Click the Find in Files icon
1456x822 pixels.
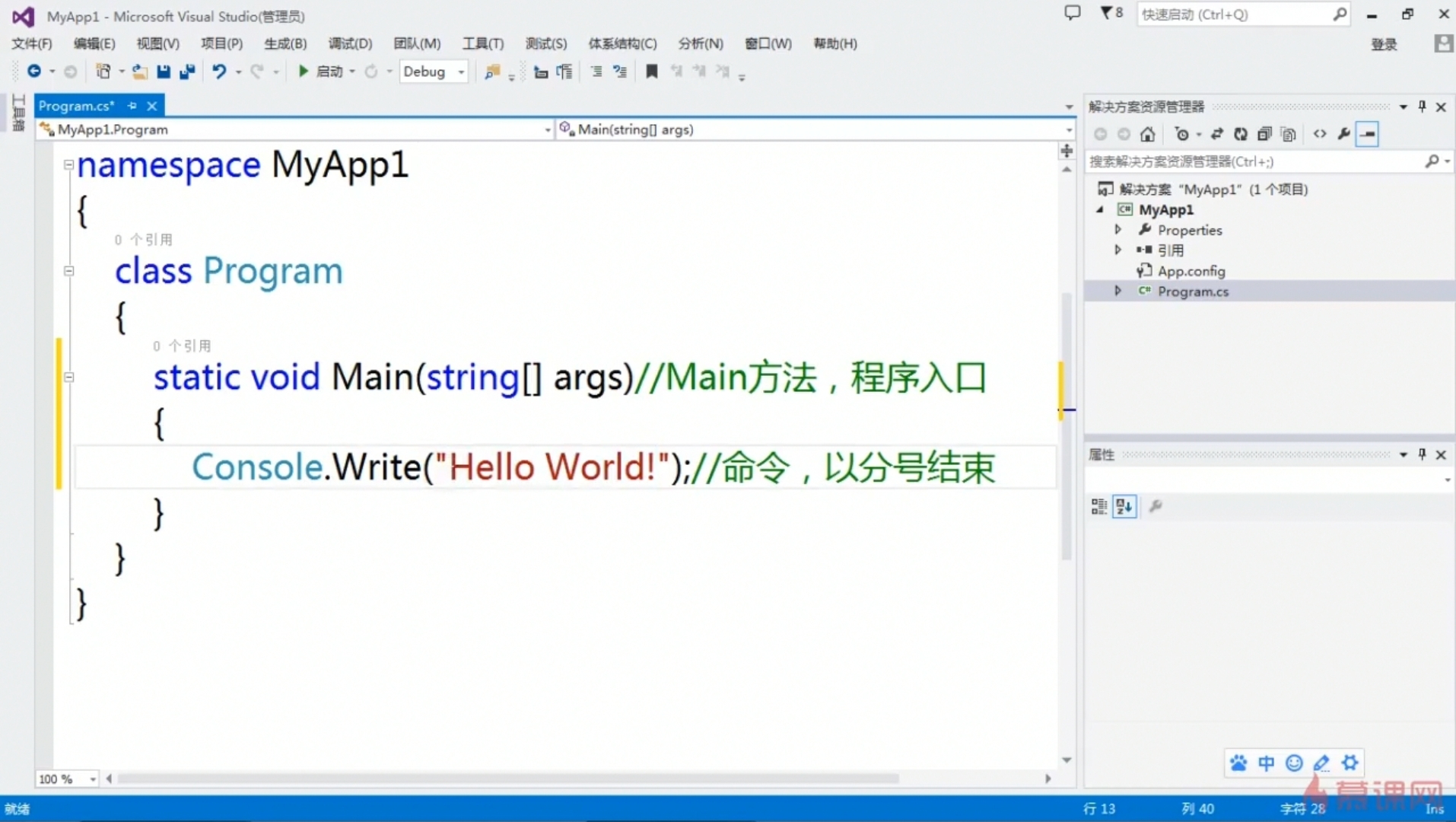(492, 72)
